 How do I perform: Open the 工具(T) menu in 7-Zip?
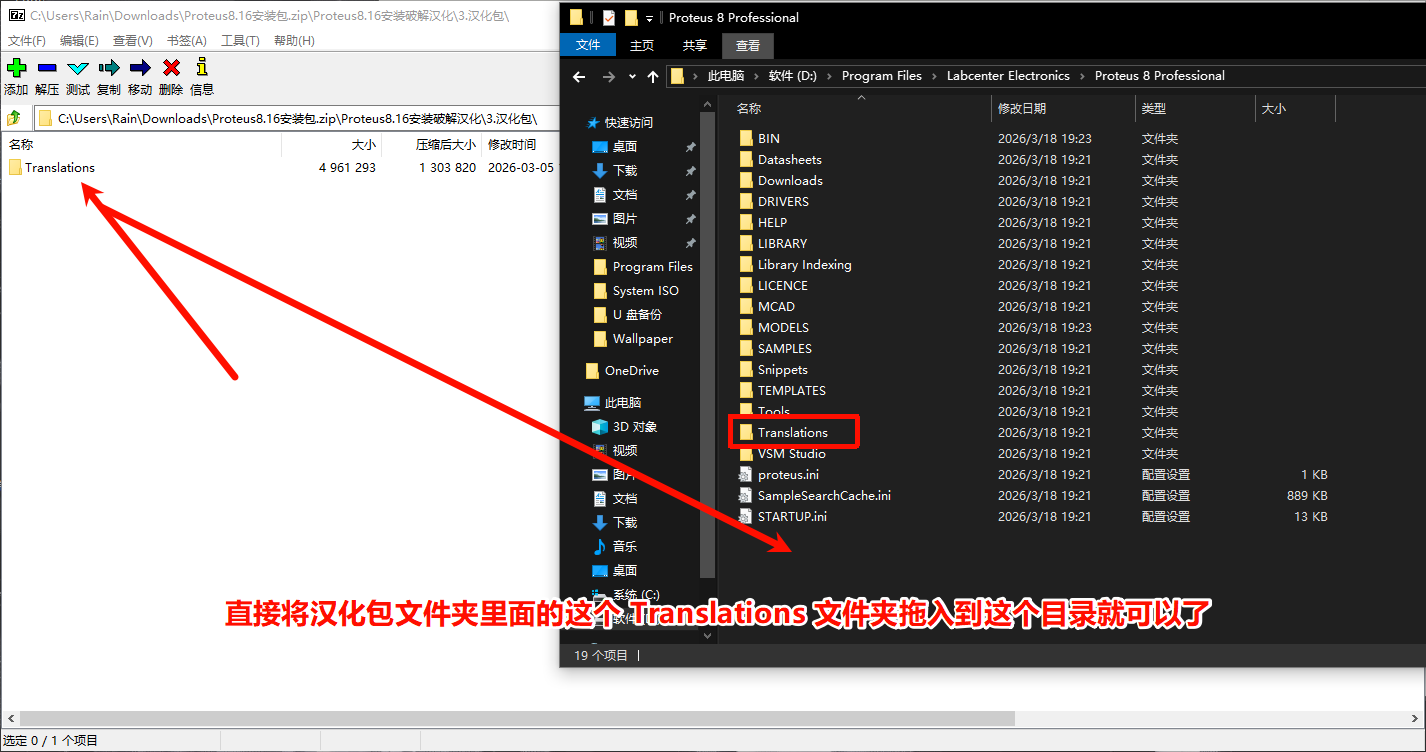coord(240,41)
